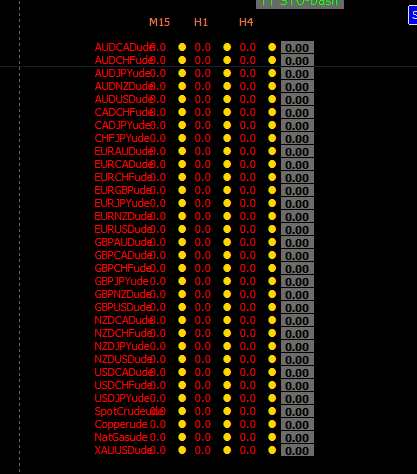
Task: Click the M15 yellow dot in AUDCAD row
Action: pos(182,47)
